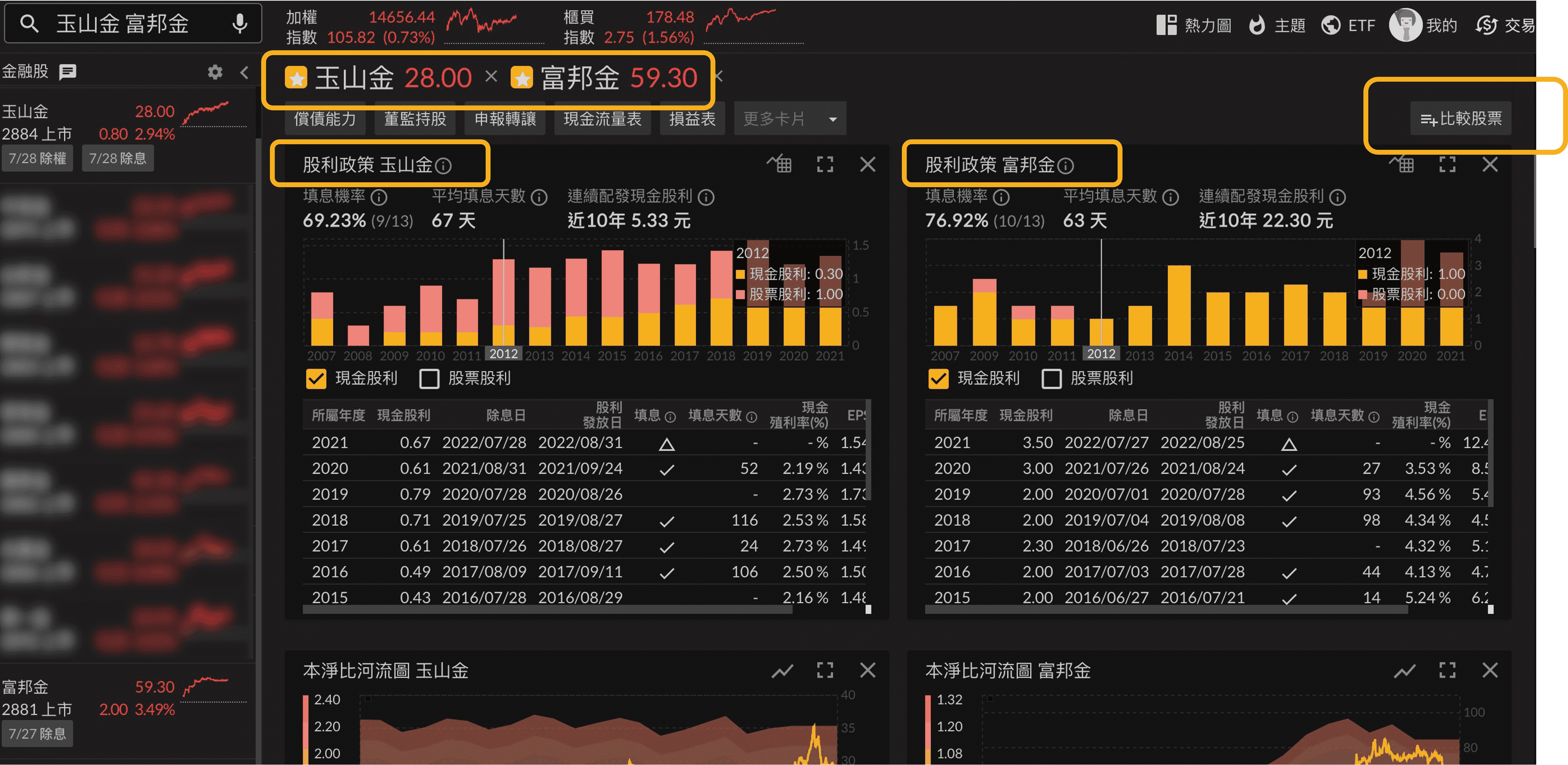The image size is (1568, 765).
Task: Click the 比較股票 button
Action: (x=1460, y=118)
